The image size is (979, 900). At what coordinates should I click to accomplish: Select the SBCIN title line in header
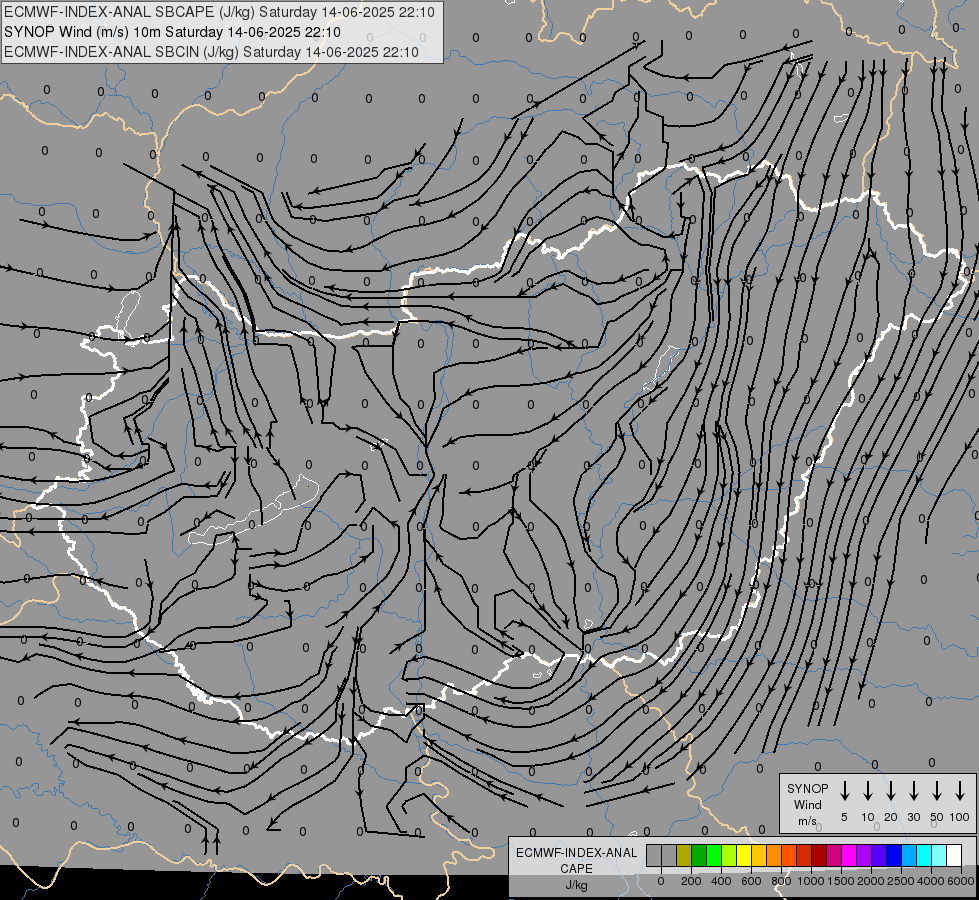[x=211, y=52]
